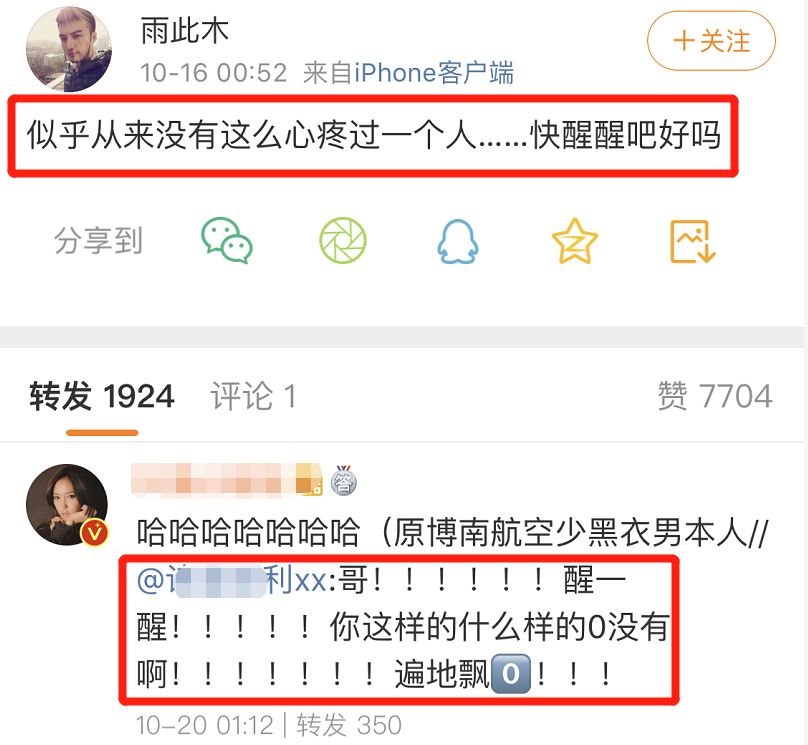The image size is (808, 745).
Task: Open 雨此木 profile avatar
Action: (69, 49)
